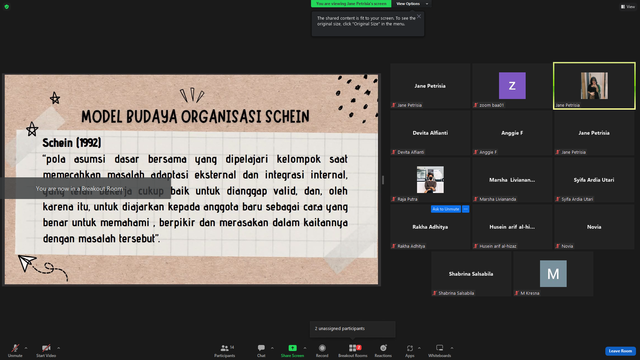Click the shared slide titled Model Budaya Organisasi Schein
640x360 pixels.
point(191,180)
